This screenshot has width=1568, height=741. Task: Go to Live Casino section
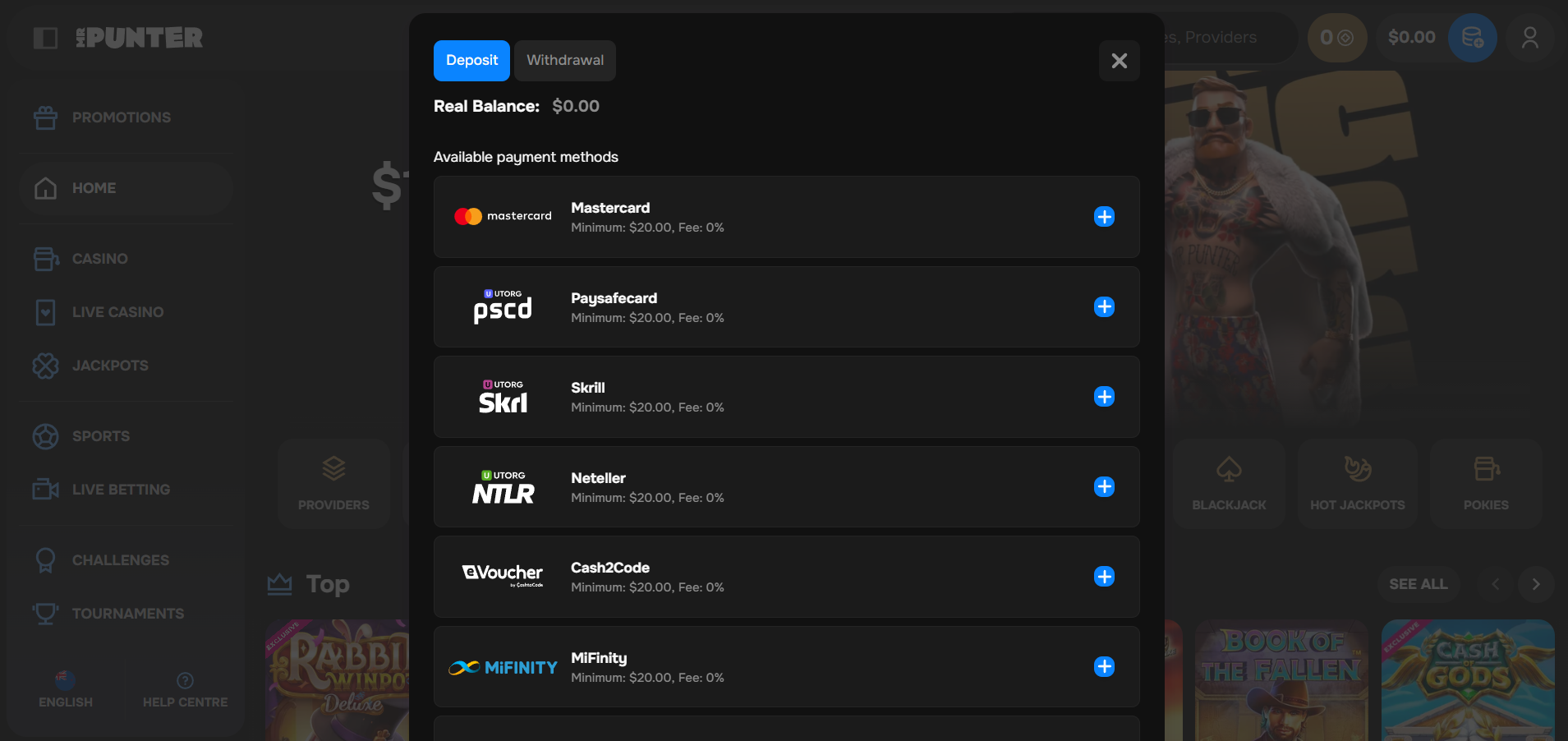[117, 312]
